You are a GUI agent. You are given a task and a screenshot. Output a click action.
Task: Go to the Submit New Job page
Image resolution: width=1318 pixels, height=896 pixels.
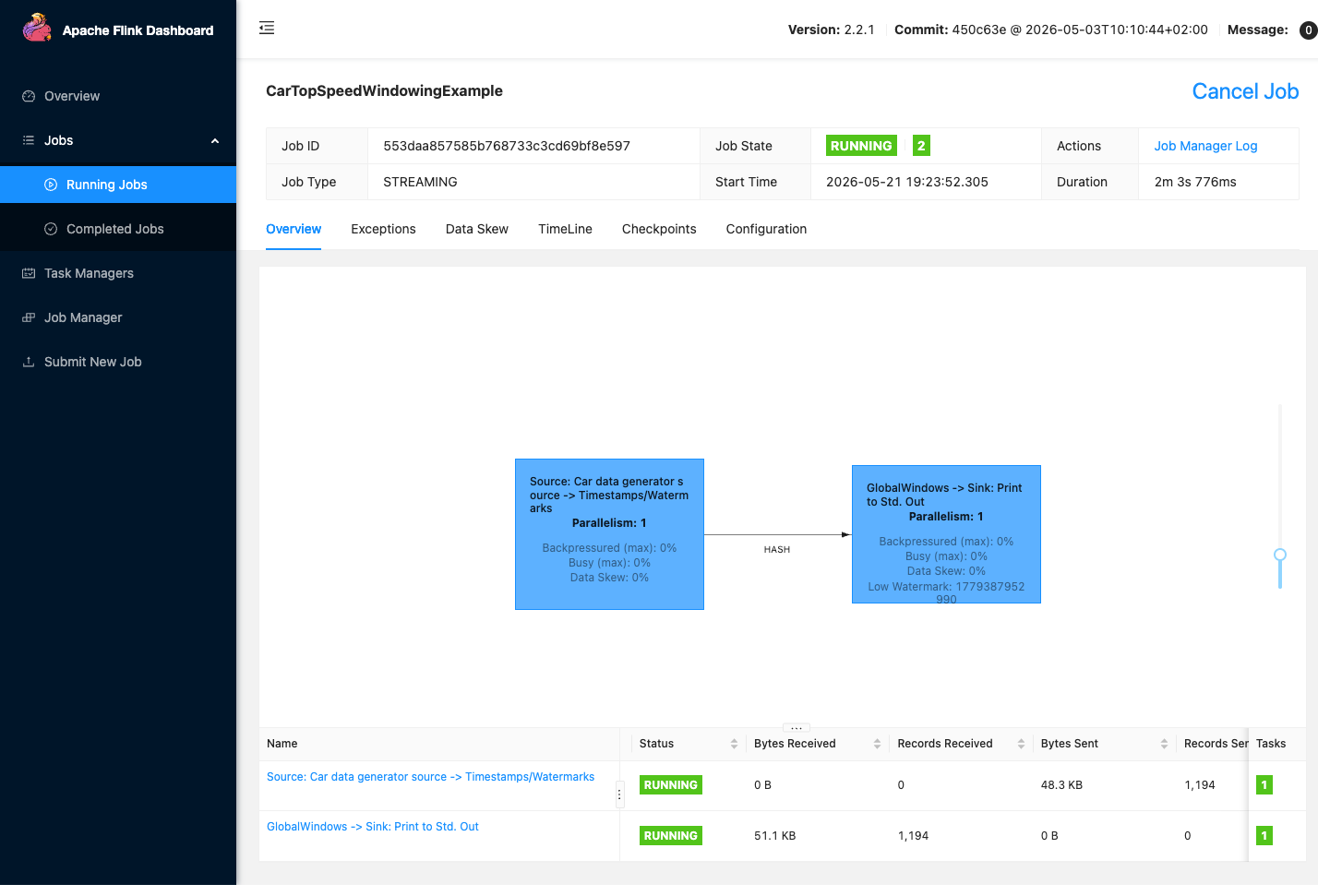coord(118,362)
